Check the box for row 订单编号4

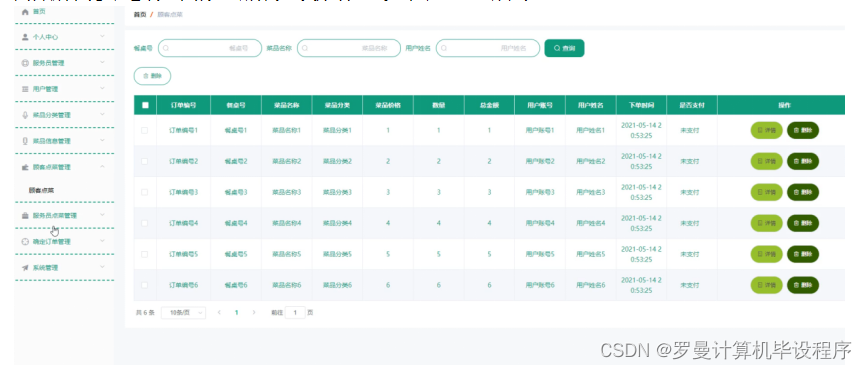[145, 224]
